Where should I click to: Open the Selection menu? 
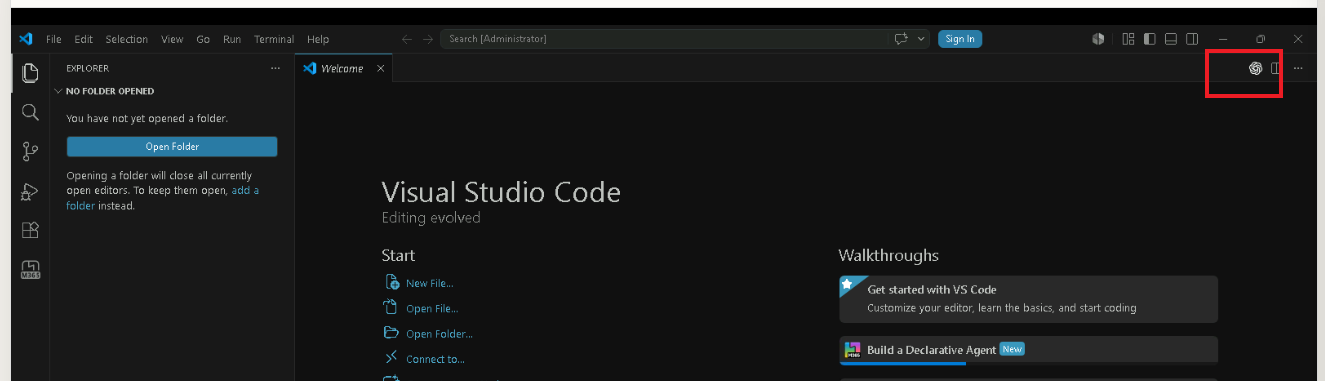pos(127,39)
